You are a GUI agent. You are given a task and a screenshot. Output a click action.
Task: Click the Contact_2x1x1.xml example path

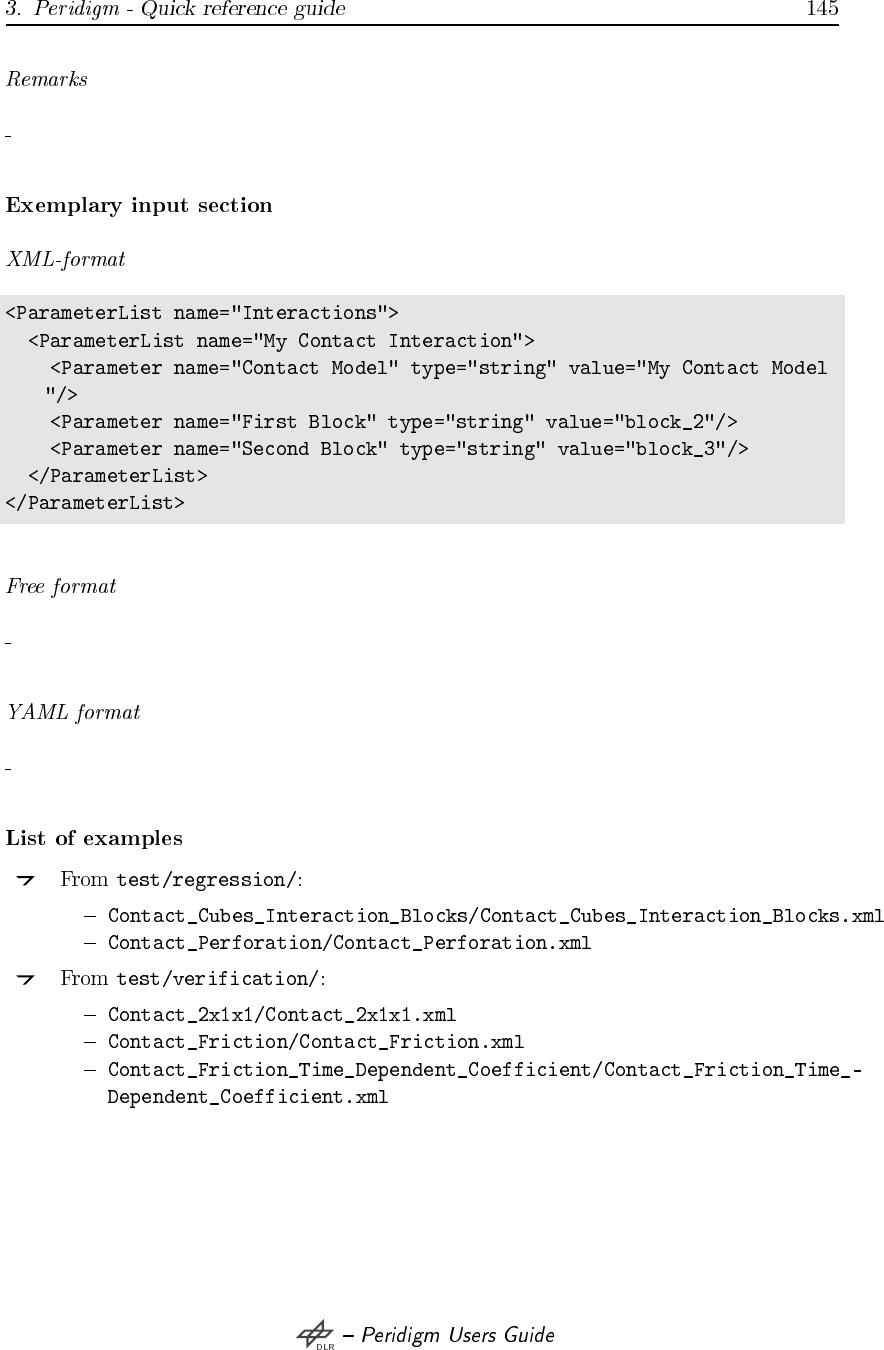[282, 1016]
